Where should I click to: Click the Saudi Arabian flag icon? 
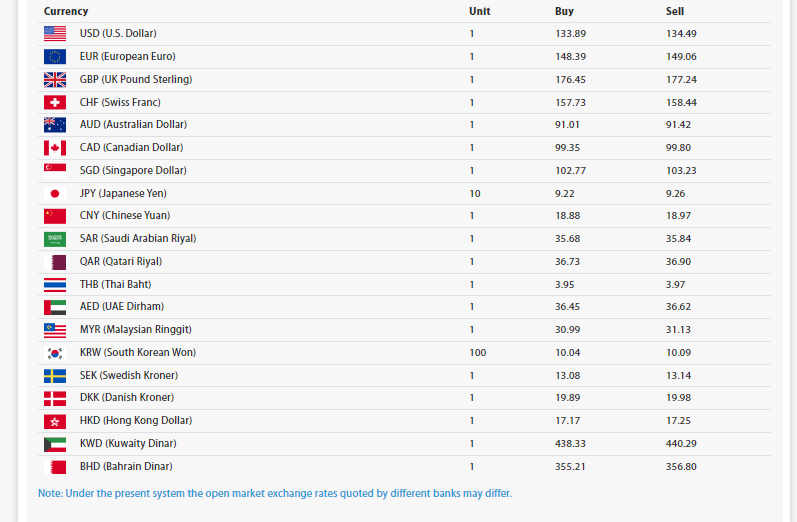coord(55,238)
